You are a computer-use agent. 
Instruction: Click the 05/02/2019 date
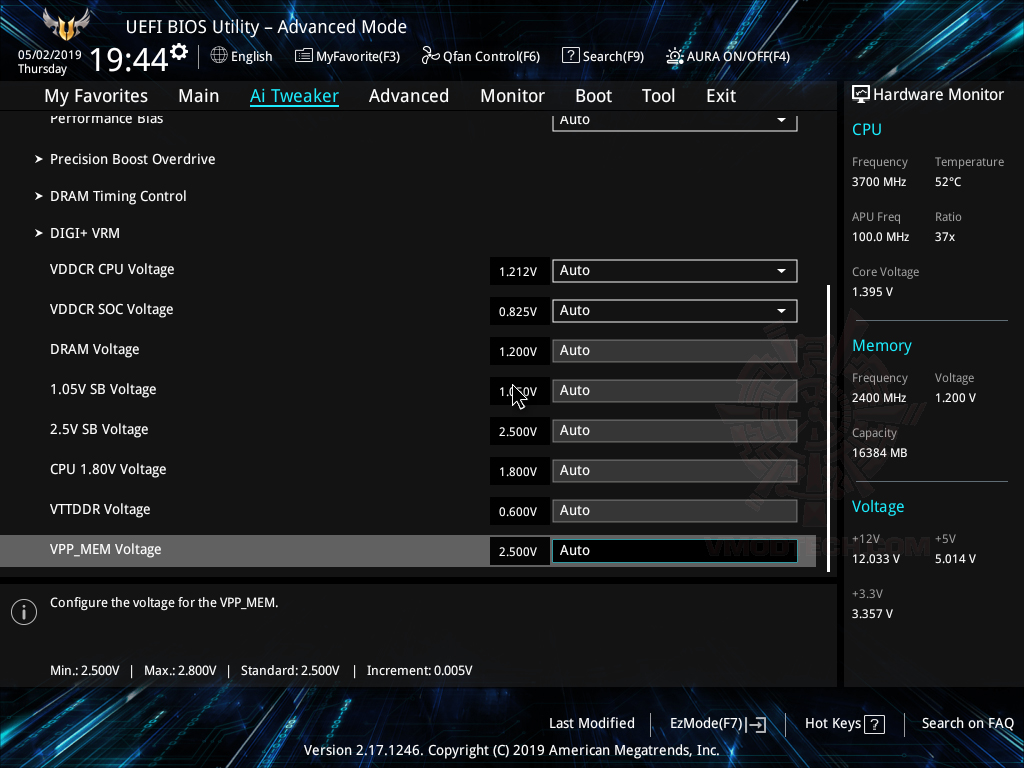click(50, 55)
